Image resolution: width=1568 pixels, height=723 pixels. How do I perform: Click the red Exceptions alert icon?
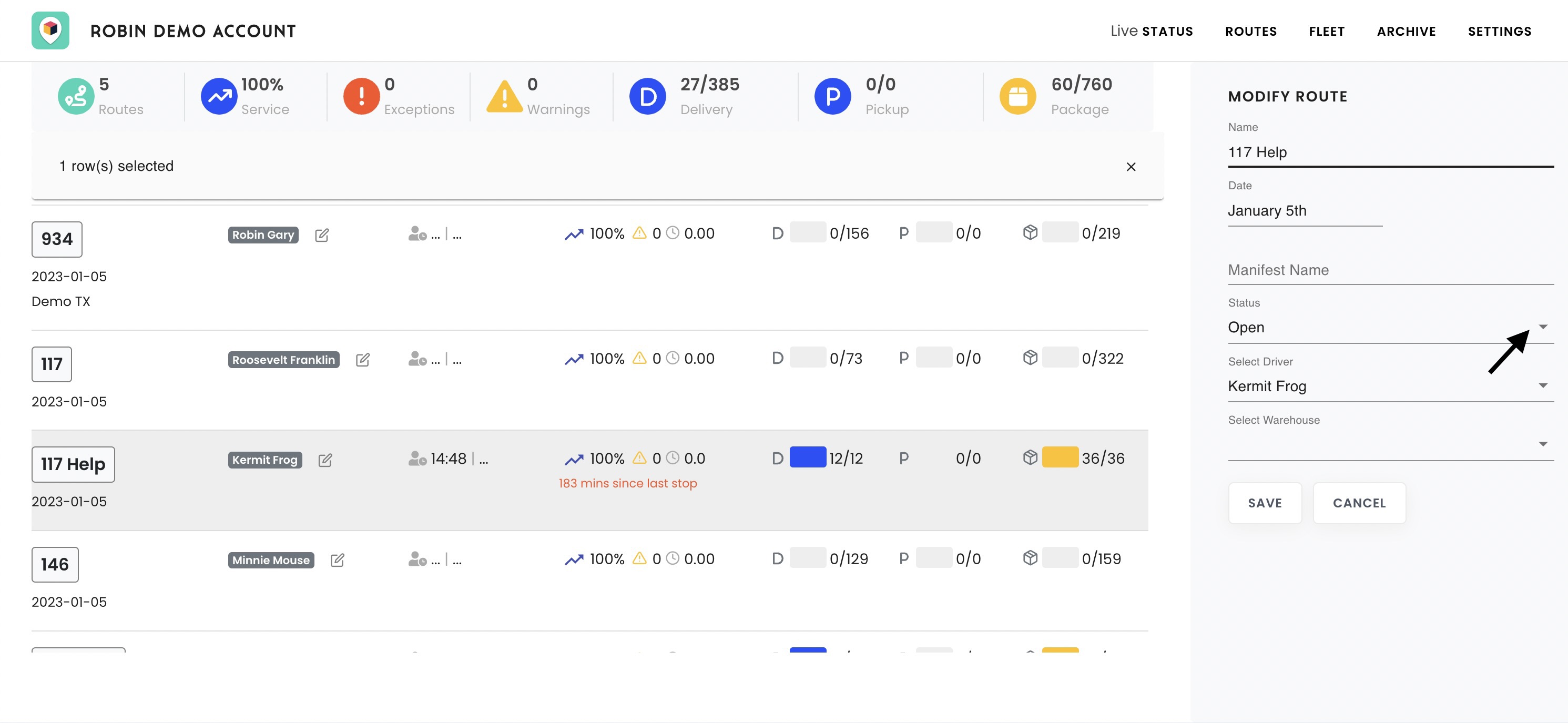tap(362, 96)
